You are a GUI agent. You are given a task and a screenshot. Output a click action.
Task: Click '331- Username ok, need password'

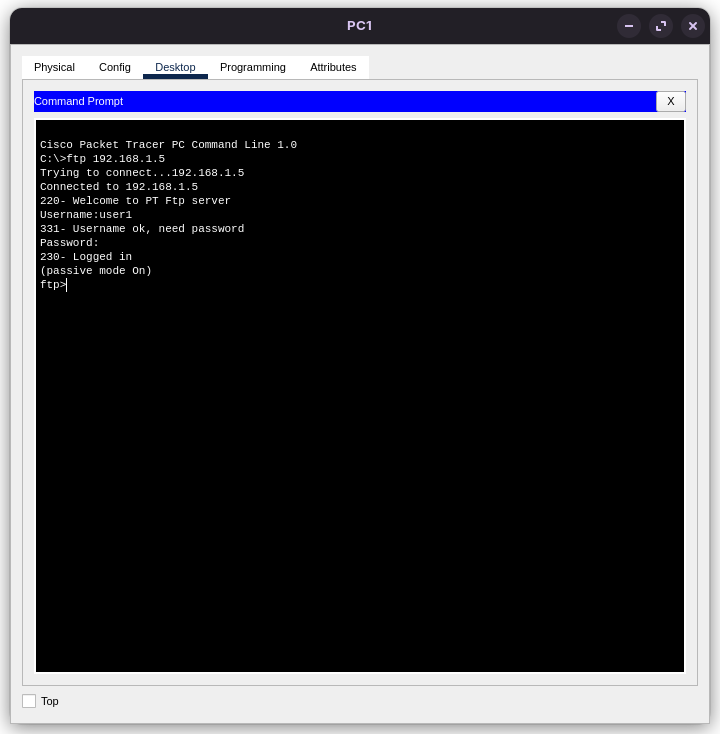point(142,229)
